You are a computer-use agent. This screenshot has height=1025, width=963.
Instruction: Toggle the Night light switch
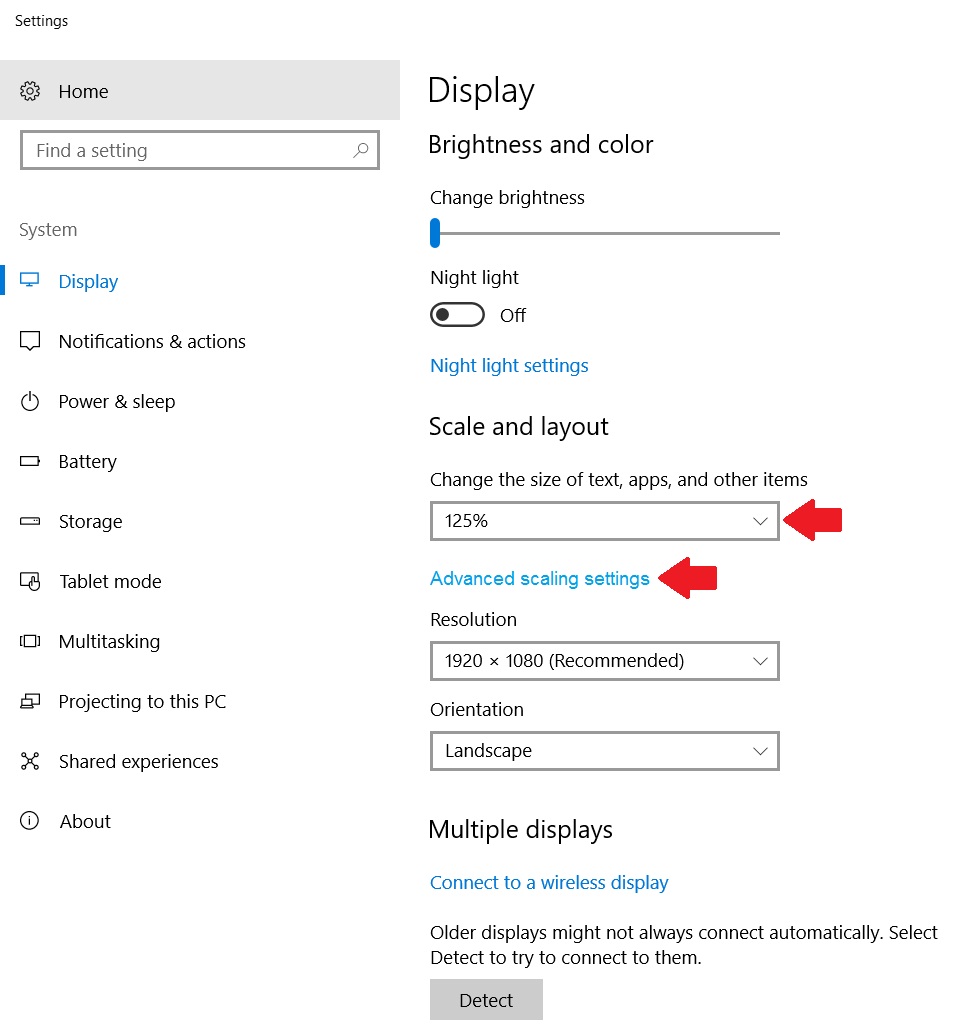coord(457,314)
